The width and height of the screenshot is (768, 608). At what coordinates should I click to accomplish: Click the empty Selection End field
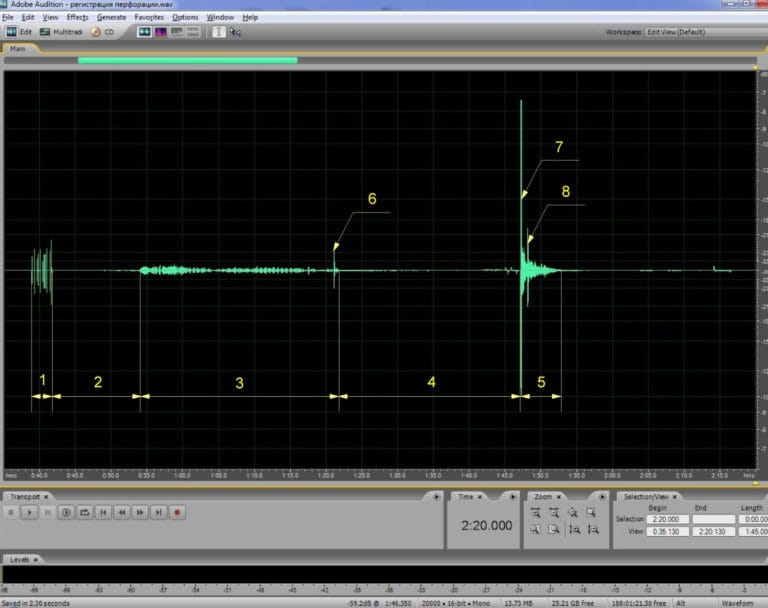coord(714,519)
